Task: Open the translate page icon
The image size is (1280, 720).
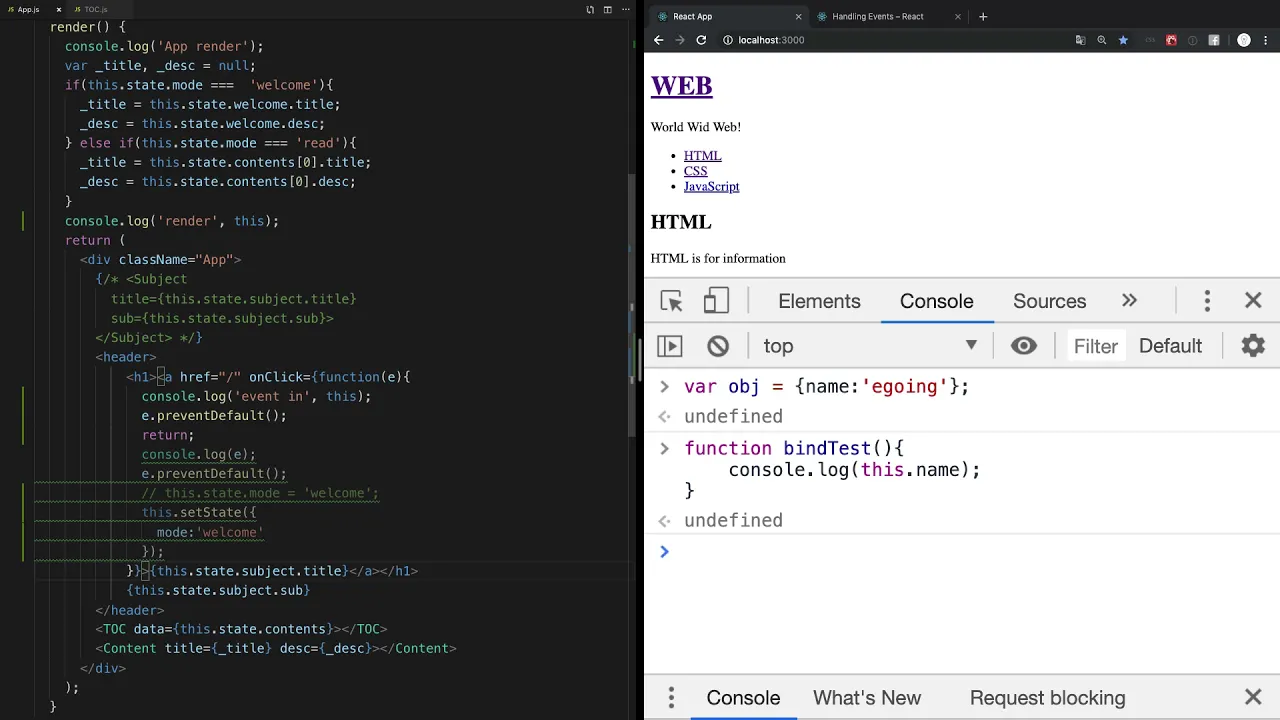Action: [1080, 40]
